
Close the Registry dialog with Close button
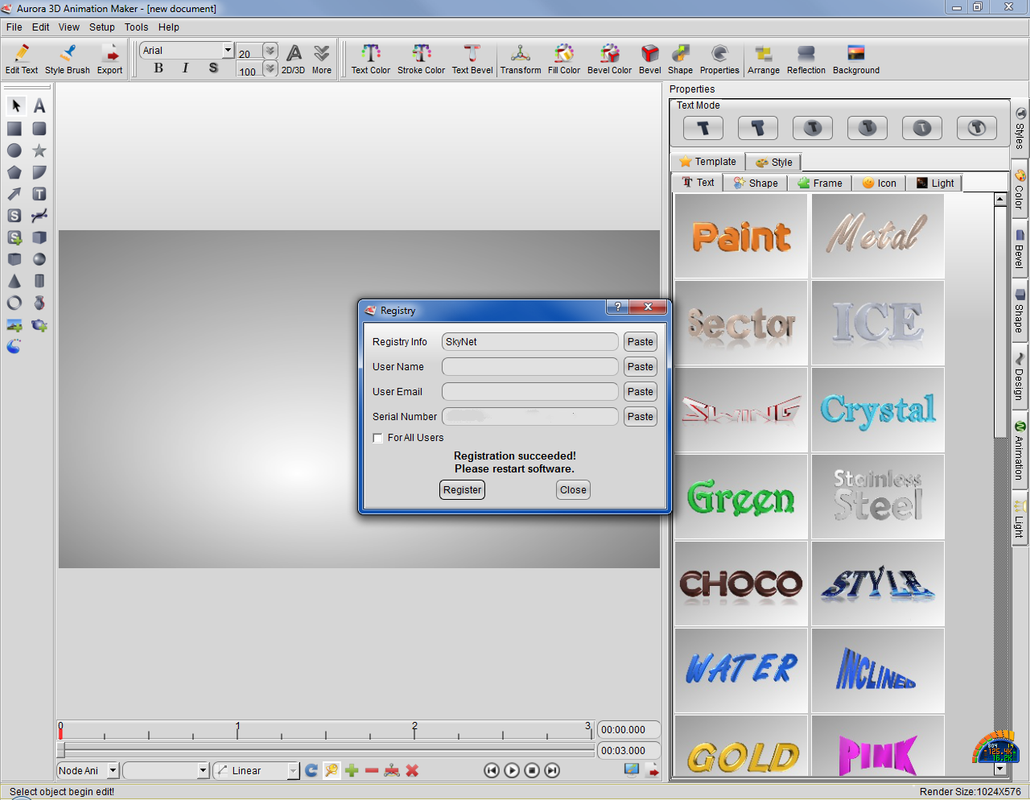pos(573,490)
